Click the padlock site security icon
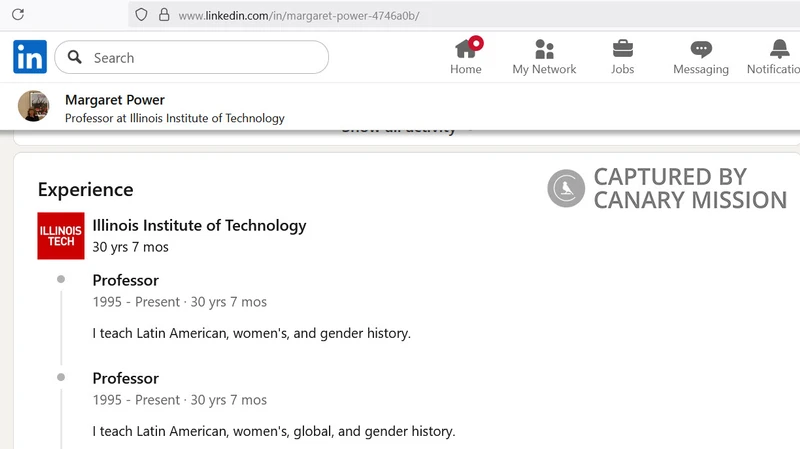Viewport: 800px width, 449px height. pos(164,15)
